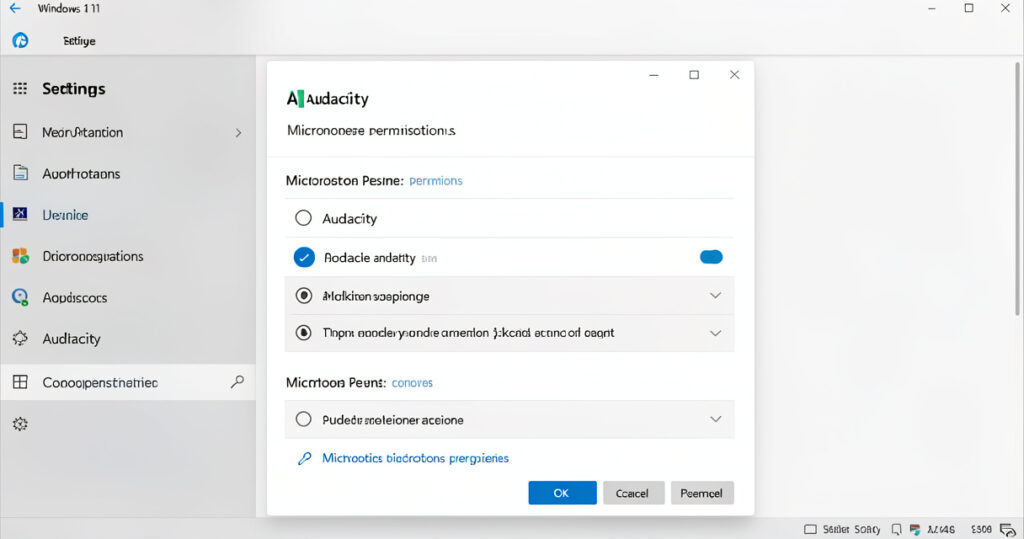This screenshot has height=539, width=1024.
Task: Expand the Molkiton soapionge row chevron
Action: tap(716, 295)
